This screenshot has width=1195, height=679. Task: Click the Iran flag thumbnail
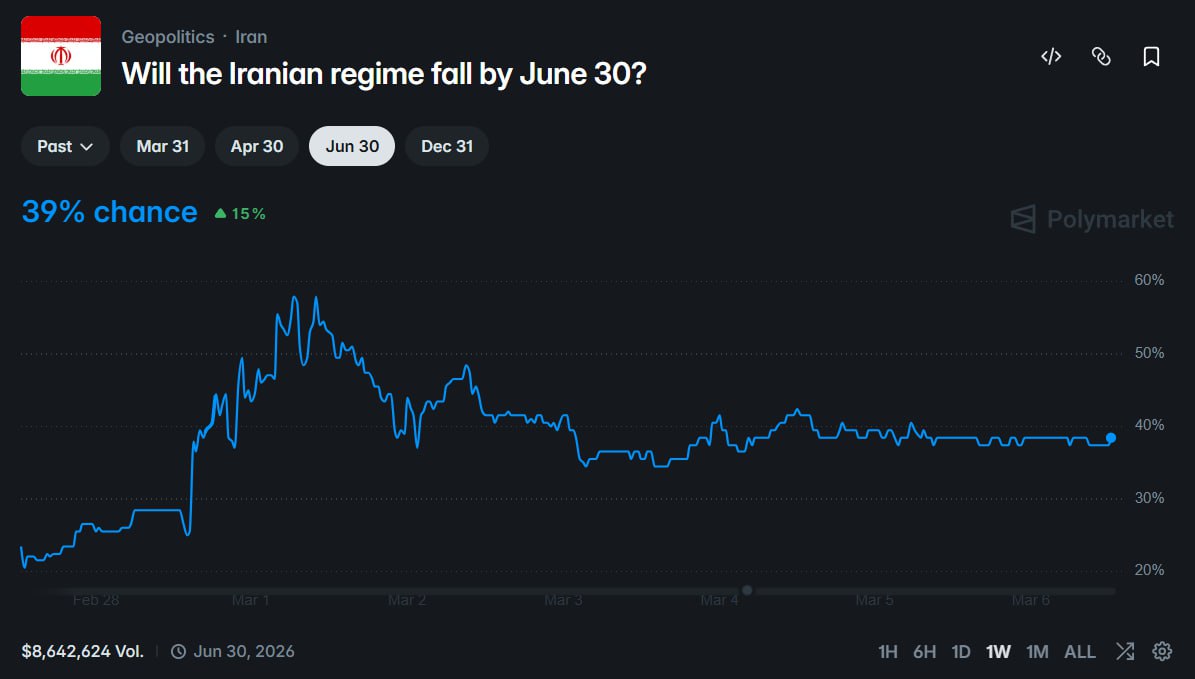click(x=61, y=56)
